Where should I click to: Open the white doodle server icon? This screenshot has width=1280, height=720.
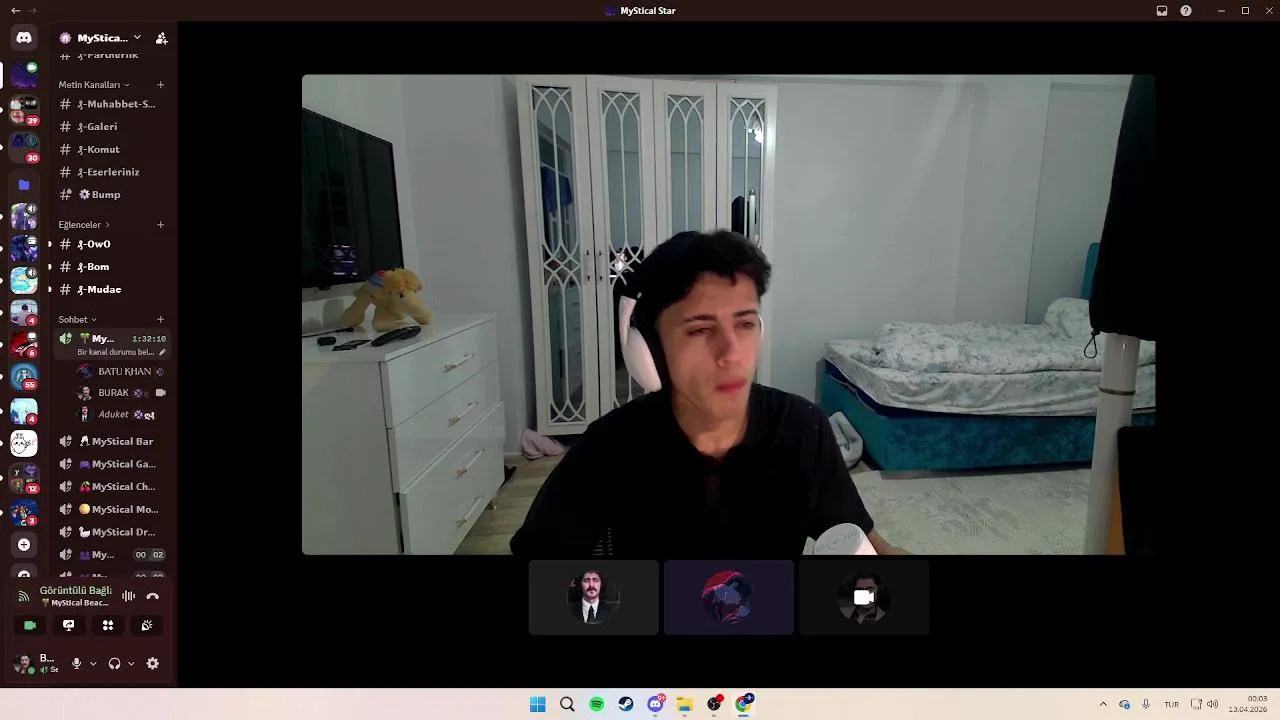(x=24, y=443)
